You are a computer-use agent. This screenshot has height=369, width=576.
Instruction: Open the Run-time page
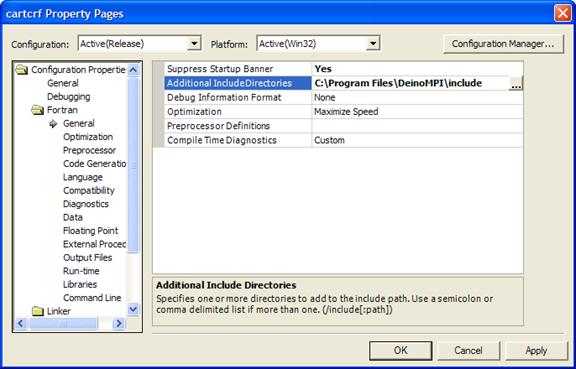point(81,271)
